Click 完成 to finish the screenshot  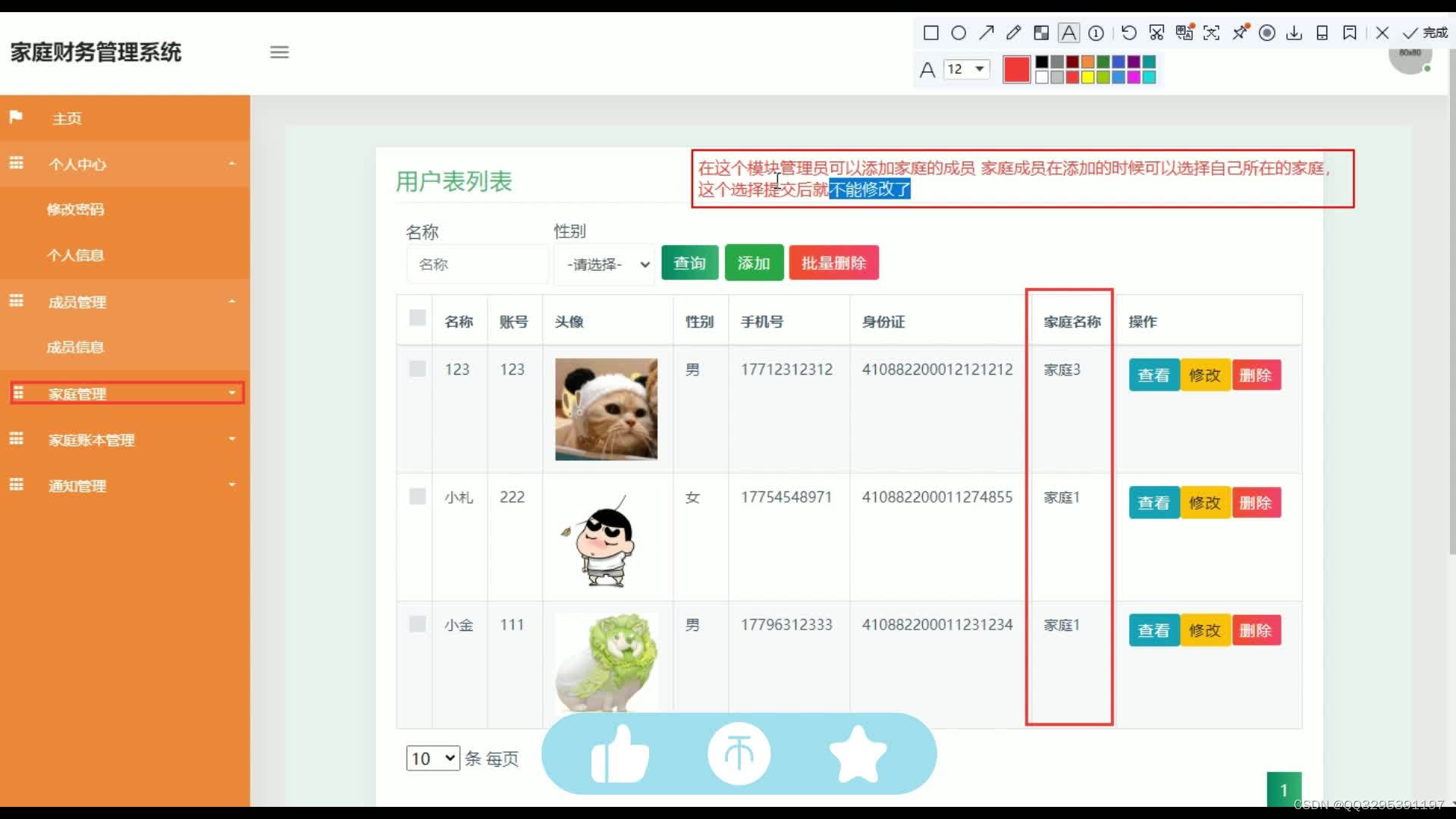coord(1426,33)
